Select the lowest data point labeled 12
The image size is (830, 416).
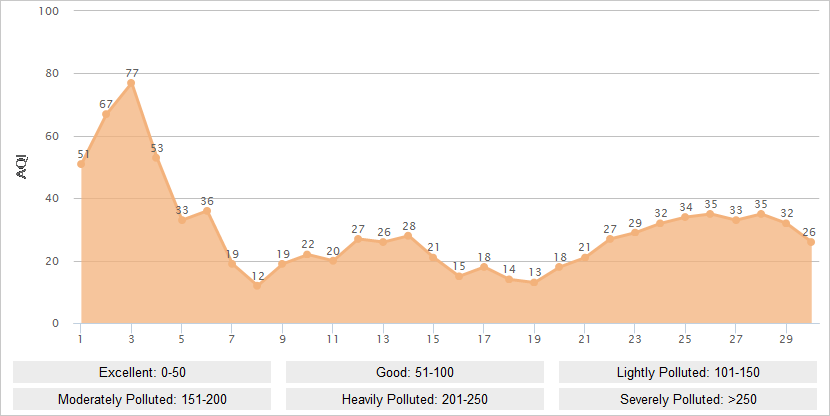pos(257,286)
